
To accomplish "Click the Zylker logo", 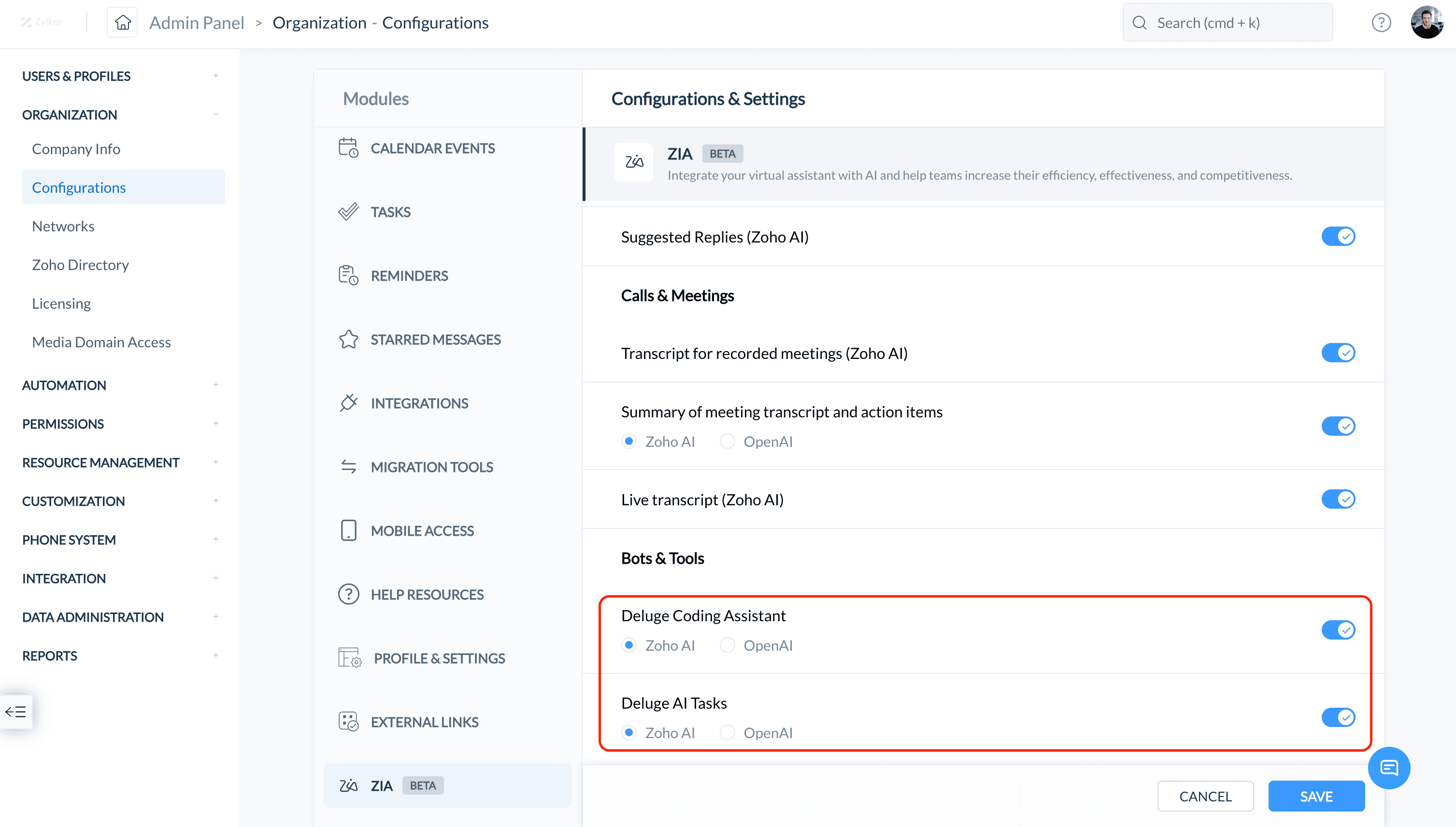I will 42,22.
